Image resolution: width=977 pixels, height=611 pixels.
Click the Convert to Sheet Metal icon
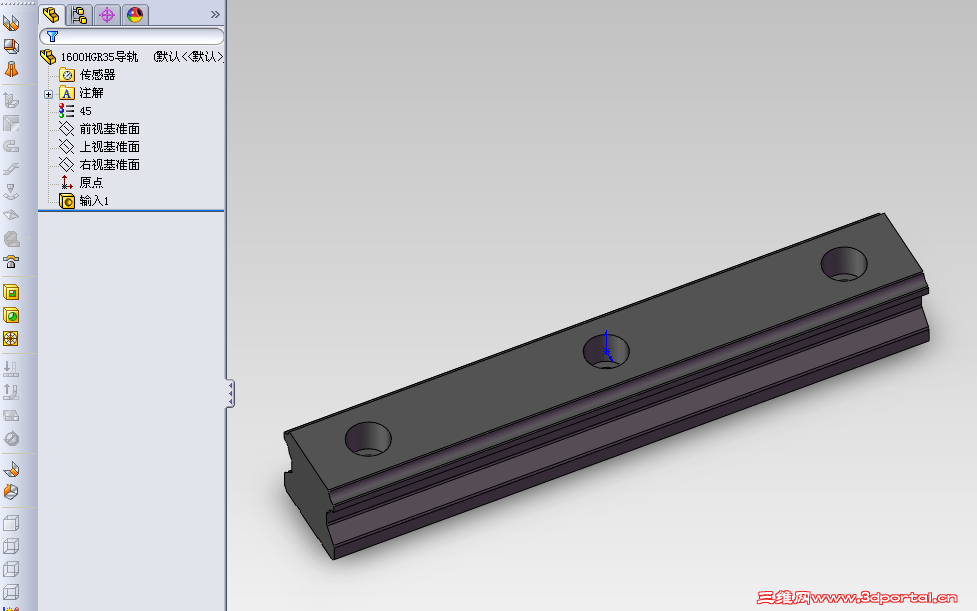[x=11, y=45]
